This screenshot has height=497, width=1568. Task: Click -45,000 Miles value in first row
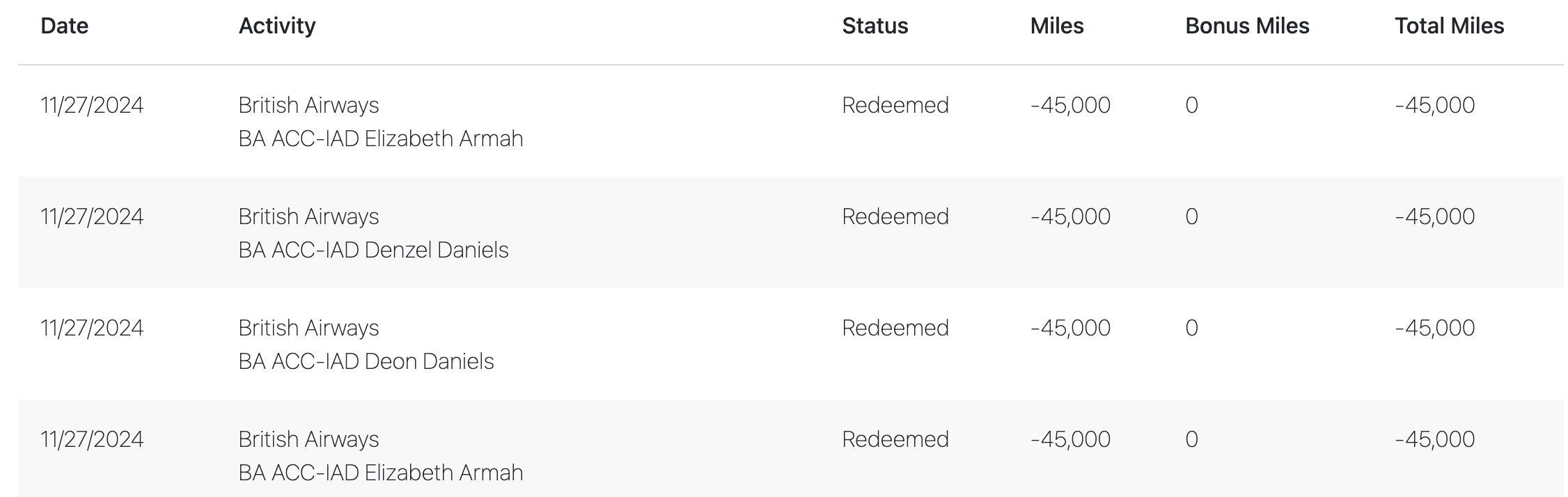(1071, 105)
